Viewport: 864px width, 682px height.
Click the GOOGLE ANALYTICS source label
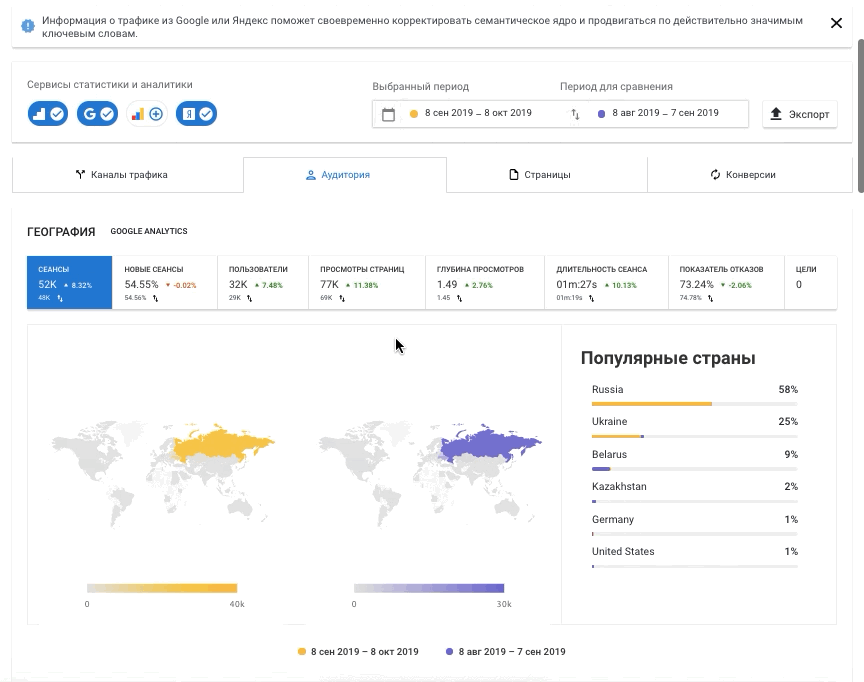point(149,231)
